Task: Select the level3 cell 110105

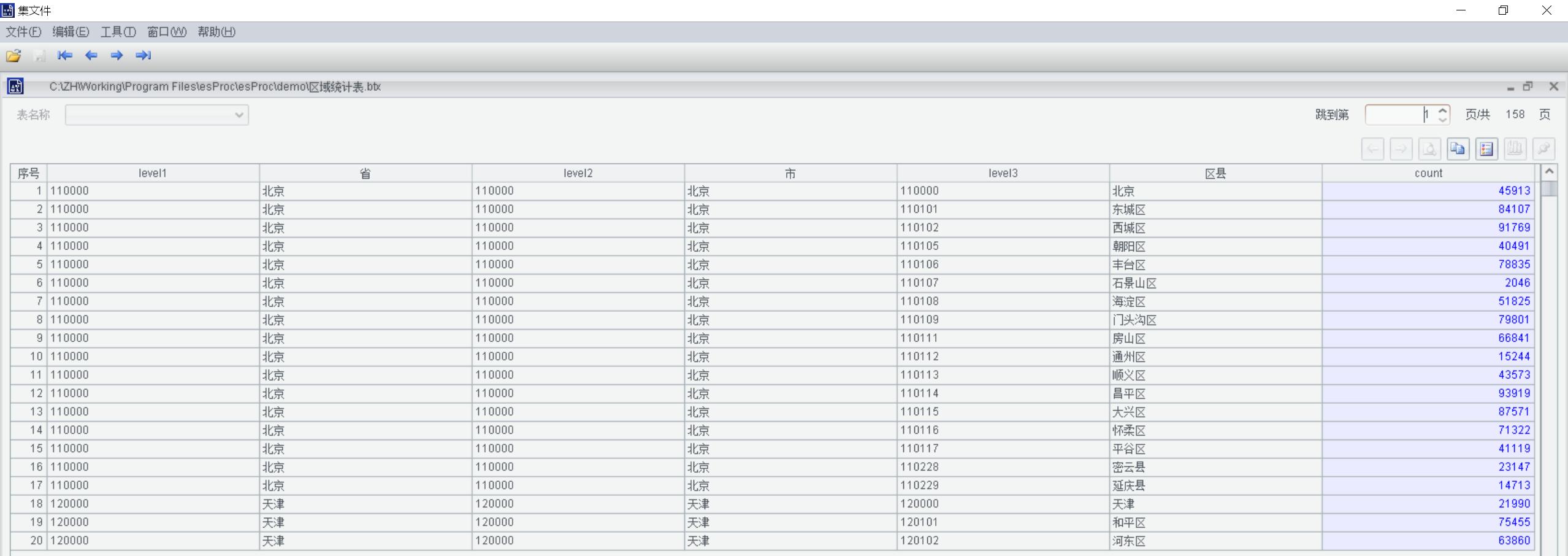Action: pos(1003,246)
